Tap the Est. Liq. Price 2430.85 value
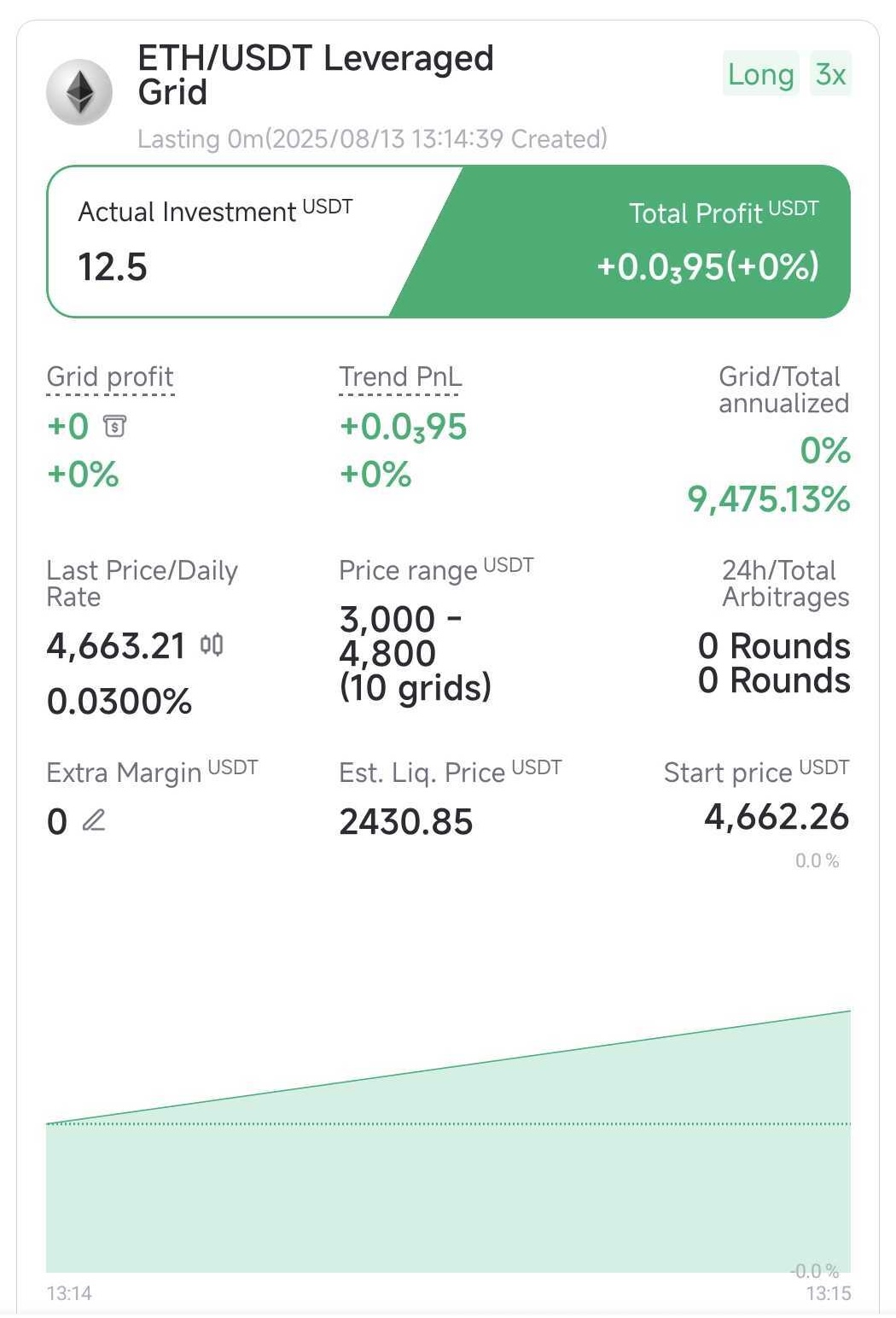The height and width of the screenshot is (1318, 896). [x=406, y=822]
